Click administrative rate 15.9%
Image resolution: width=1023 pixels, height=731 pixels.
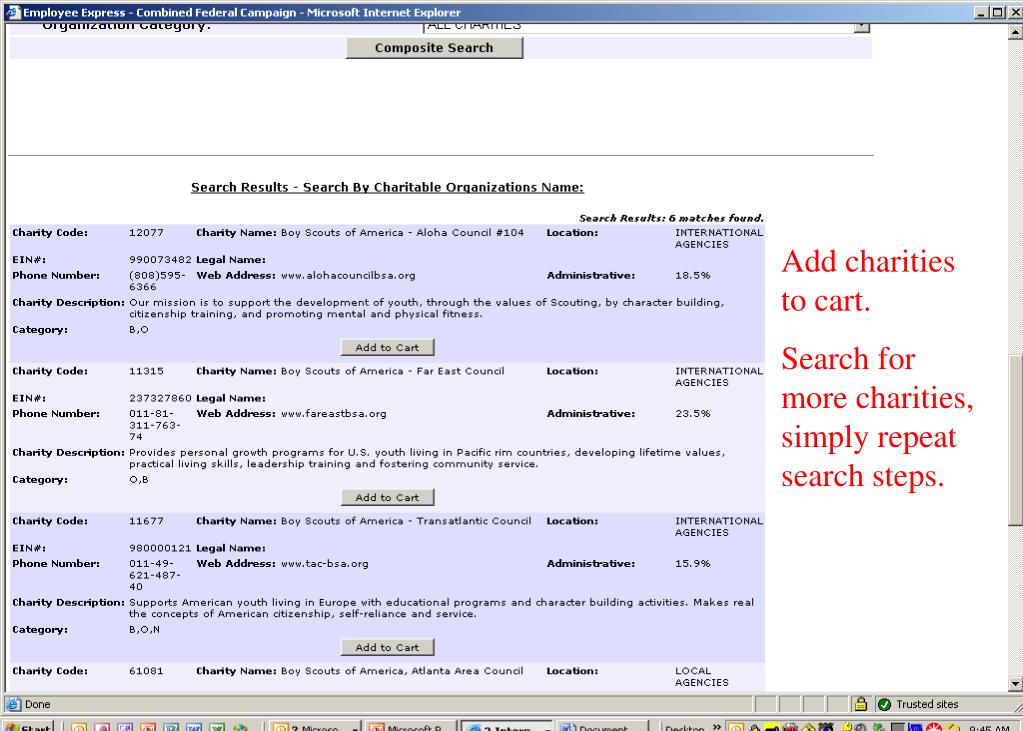(693, 564)
